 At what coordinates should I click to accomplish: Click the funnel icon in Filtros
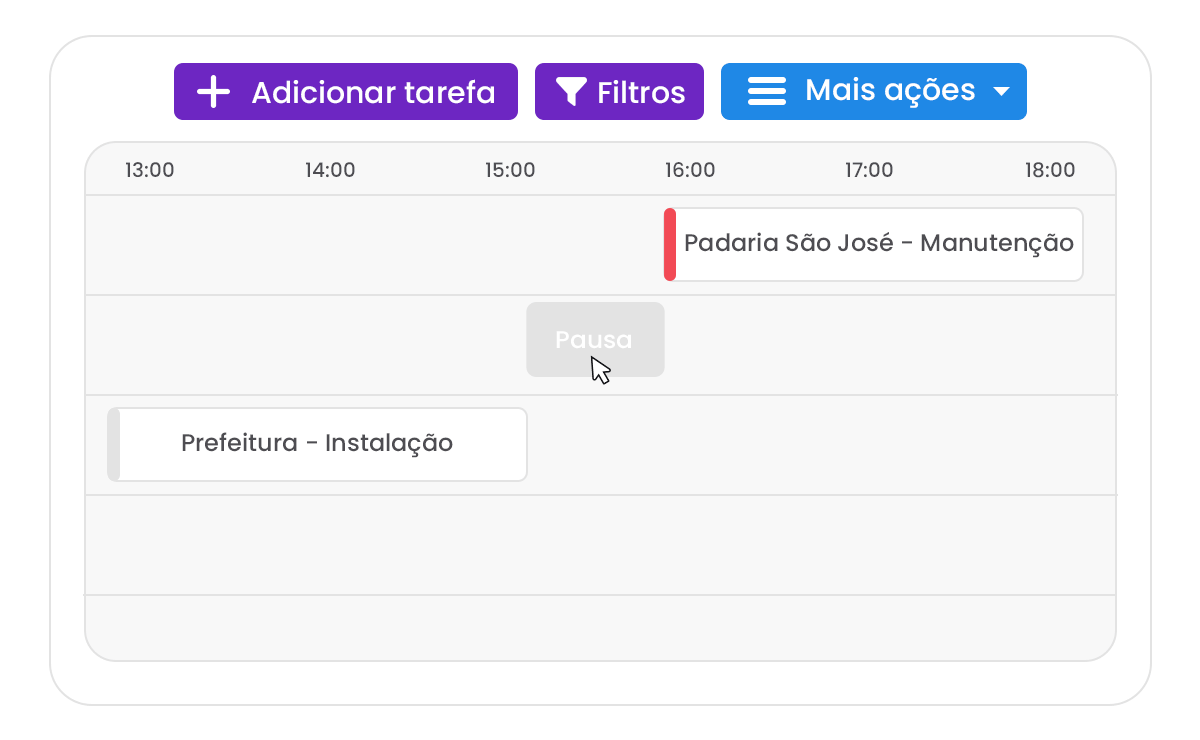(x=570, y=92)
